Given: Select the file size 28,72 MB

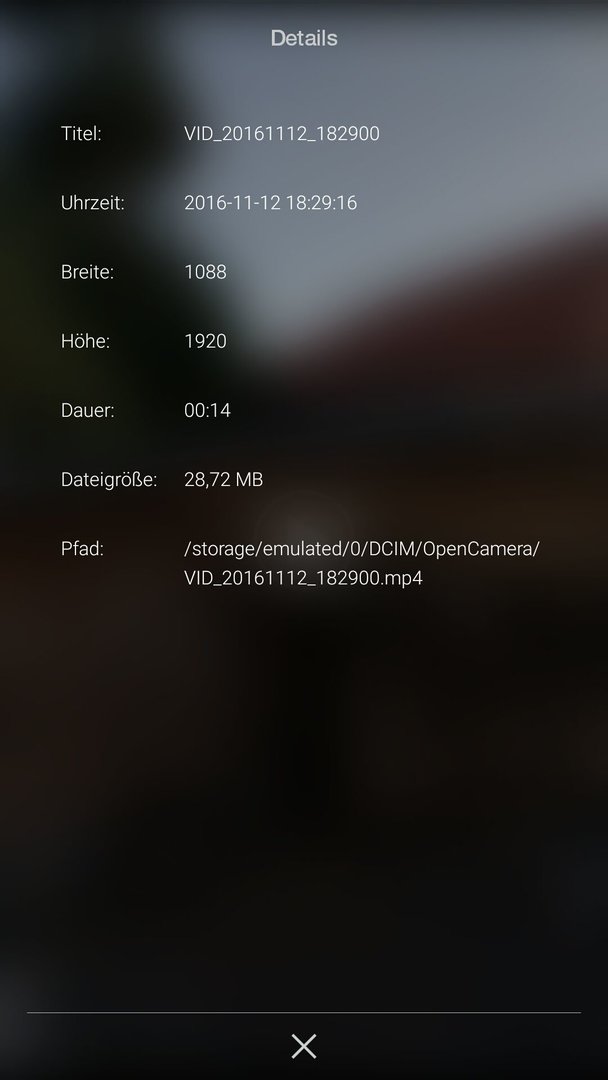Looking at the screenshot, I should point(224,480).
